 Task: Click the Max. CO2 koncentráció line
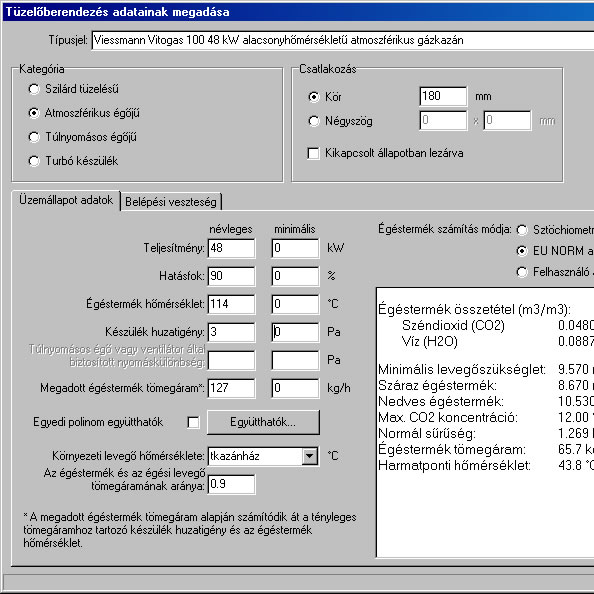(x=486, y=417)
